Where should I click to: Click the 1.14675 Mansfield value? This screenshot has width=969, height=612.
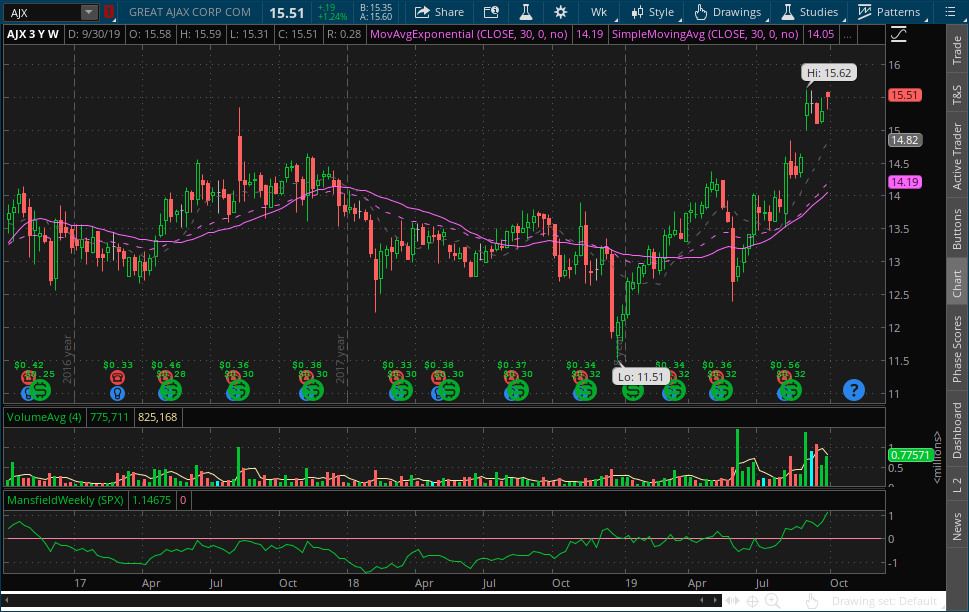click(151, 500)
